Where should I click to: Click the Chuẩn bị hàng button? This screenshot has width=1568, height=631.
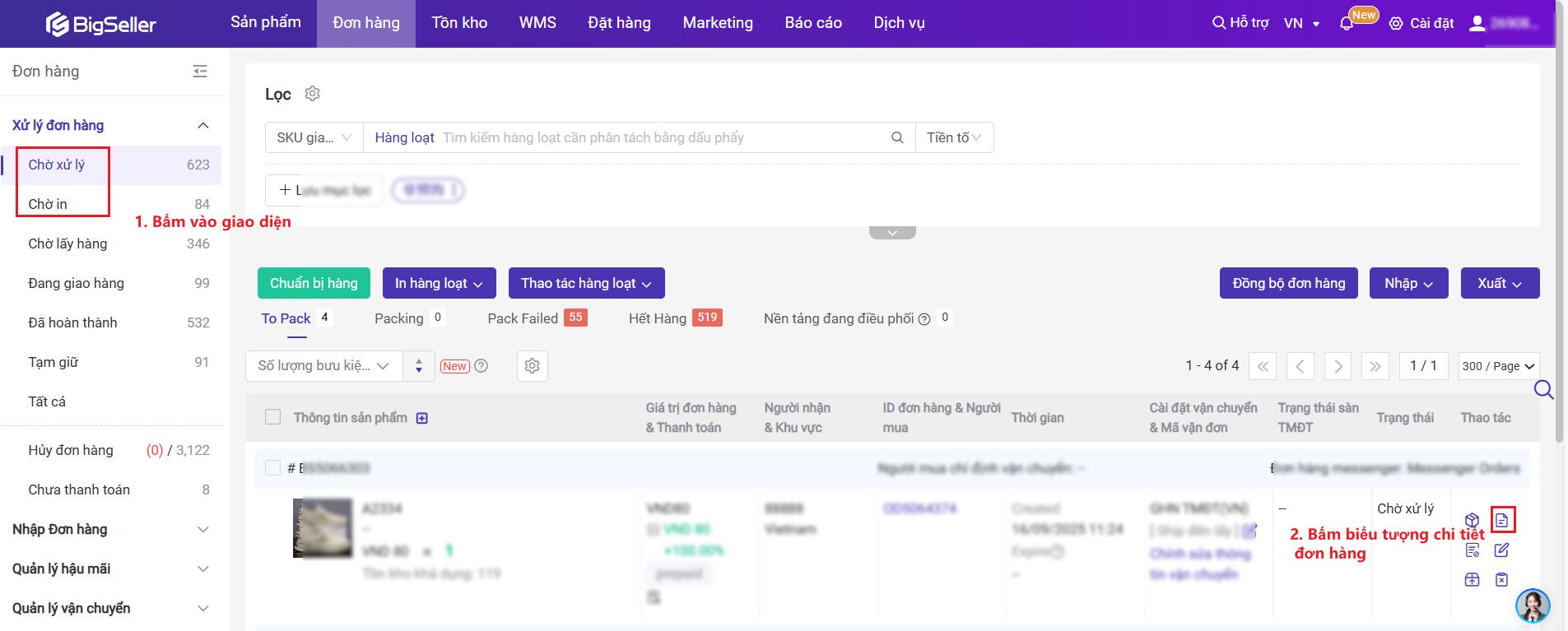pyautogui.click(x=314, y=283)
